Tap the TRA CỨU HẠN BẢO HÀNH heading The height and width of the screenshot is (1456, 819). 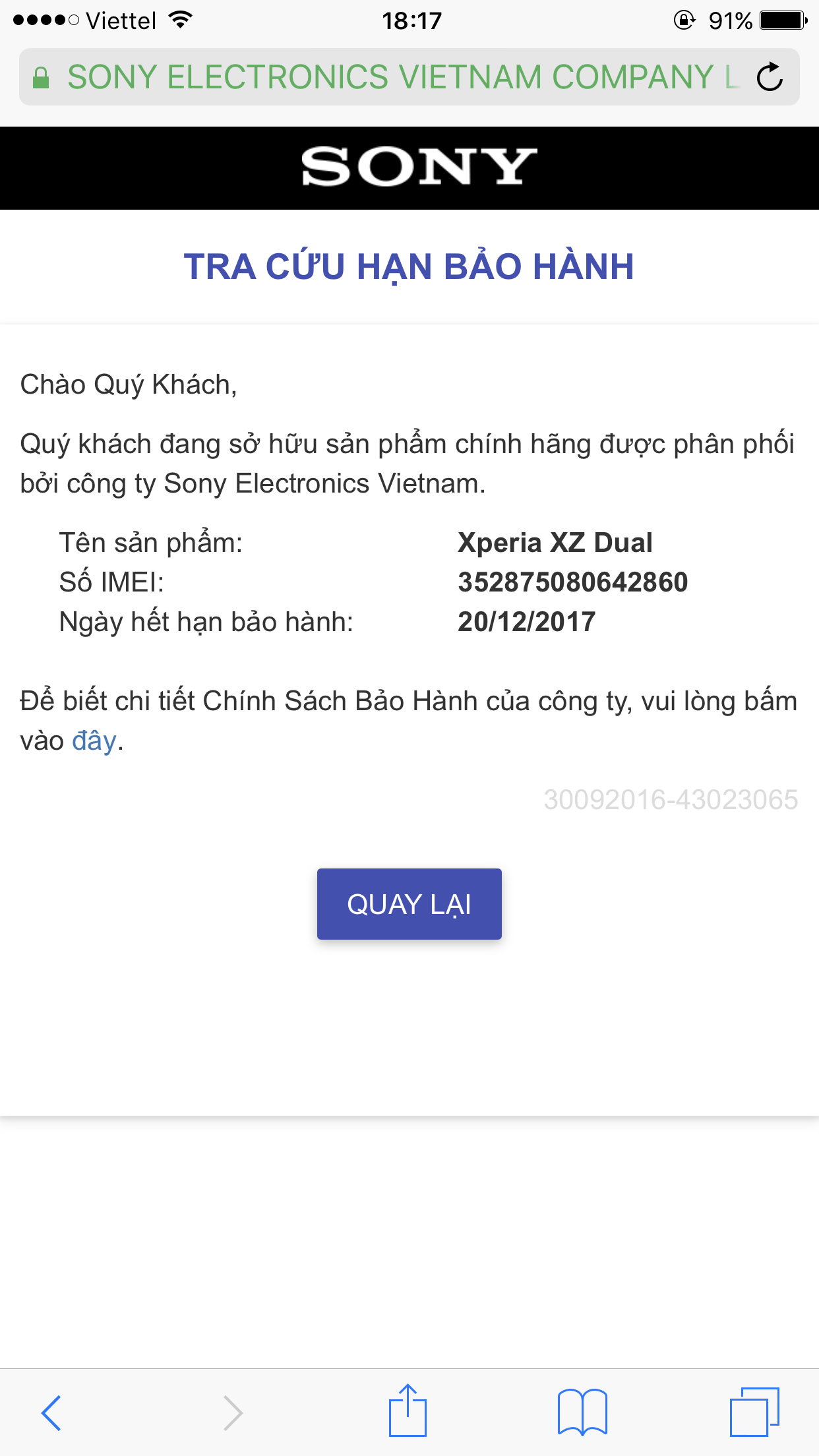[409, 267]
